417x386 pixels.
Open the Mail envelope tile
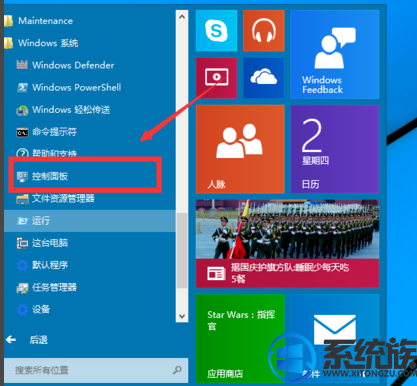point(335,338)
